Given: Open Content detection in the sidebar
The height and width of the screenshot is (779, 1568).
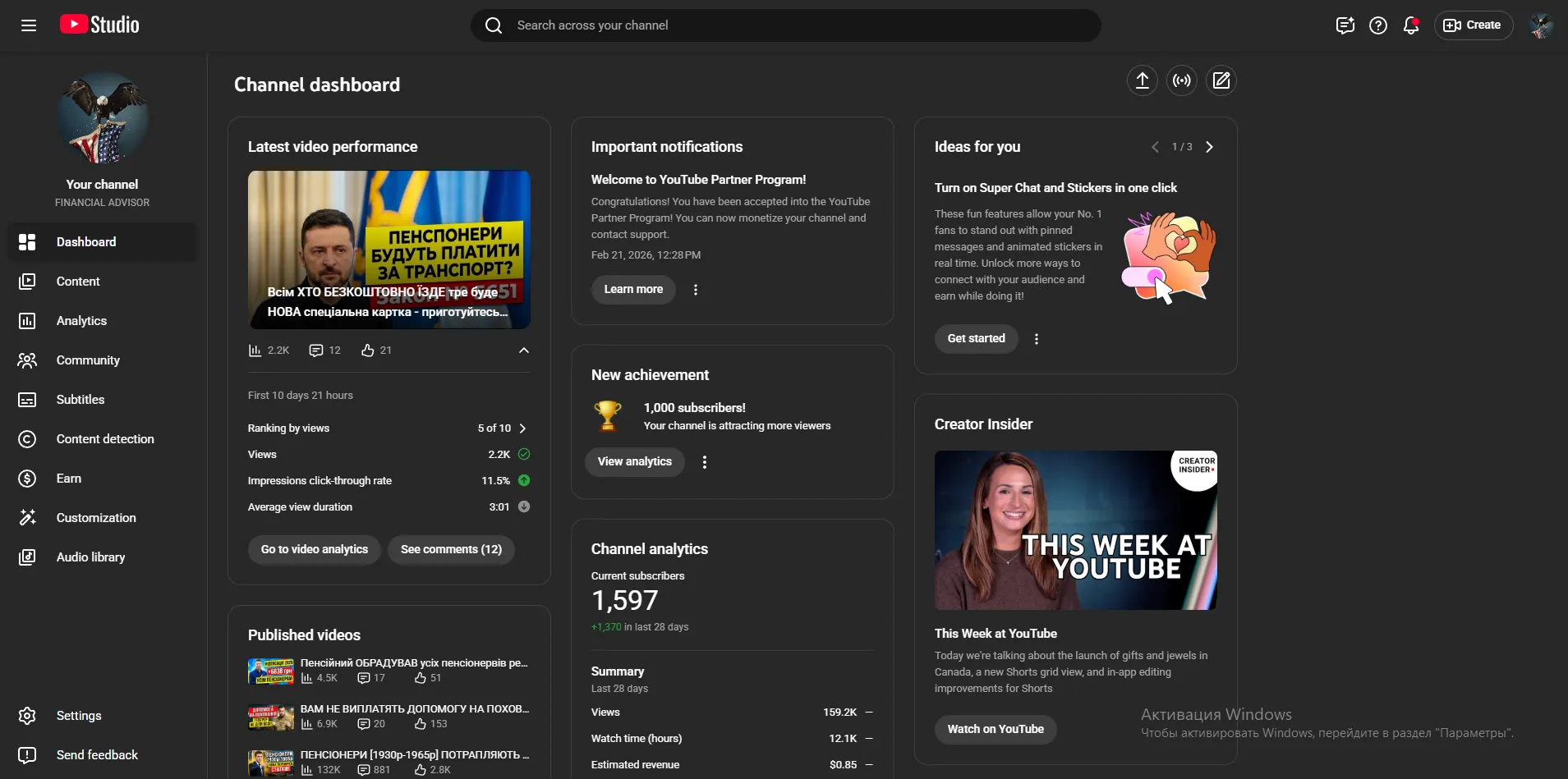Looking at the screenshot, I should 103,439.
